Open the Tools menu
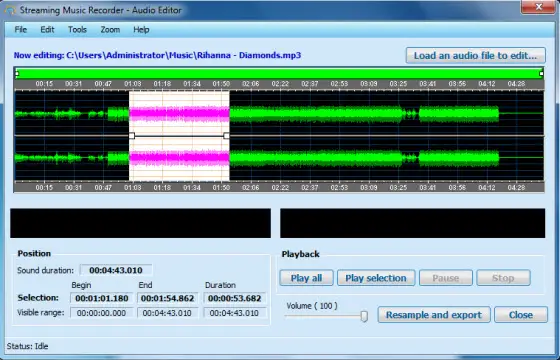560x360 pixels. [x=77, y=30]
